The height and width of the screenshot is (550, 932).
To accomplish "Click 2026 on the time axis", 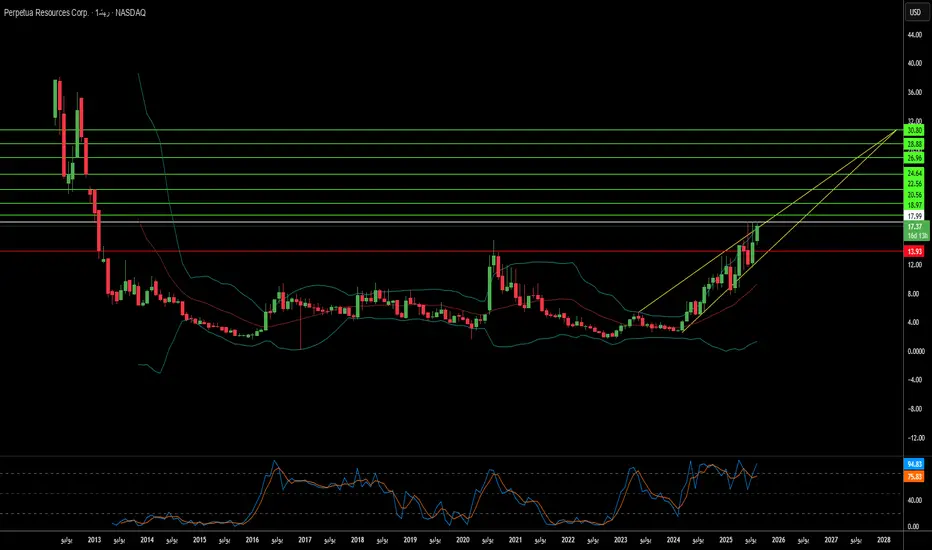I will [x=778, y=540].
